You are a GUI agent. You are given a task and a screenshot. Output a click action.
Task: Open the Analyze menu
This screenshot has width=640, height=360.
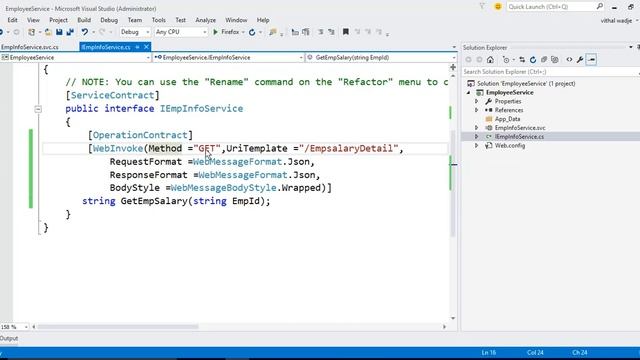tap(206, 20)
